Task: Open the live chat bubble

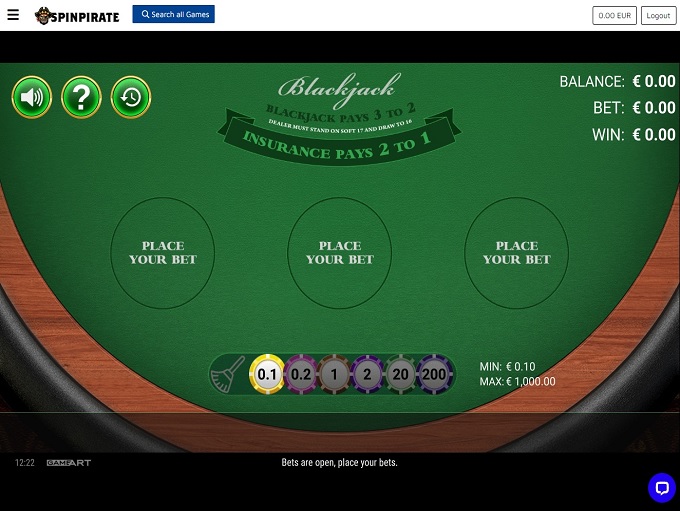Action: pos(662,488)
